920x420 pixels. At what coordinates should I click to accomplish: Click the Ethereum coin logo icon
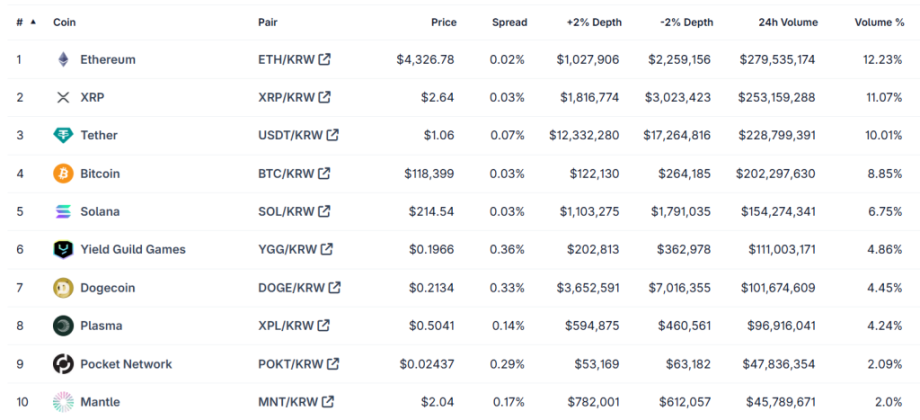pyautogui.click(x=63, y=60)
